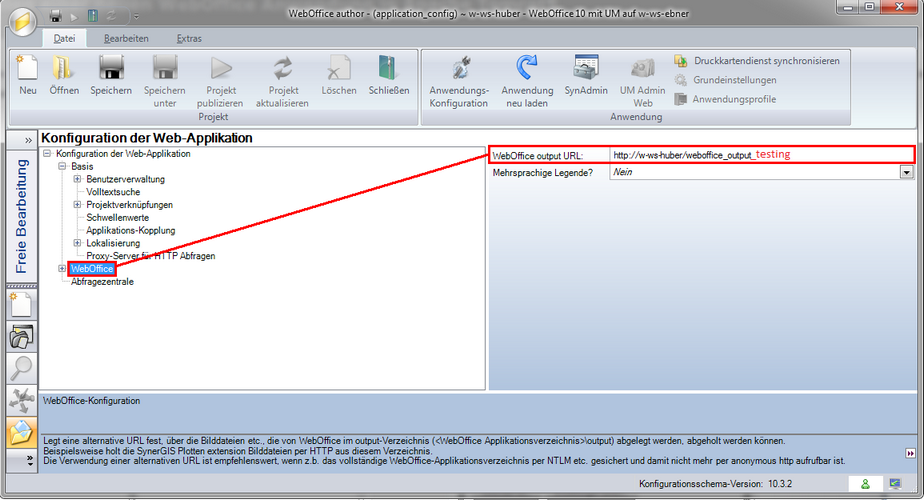Select Schwellenwerte in tree
Viewport: 924px width, 500px height.
[117, 218]
